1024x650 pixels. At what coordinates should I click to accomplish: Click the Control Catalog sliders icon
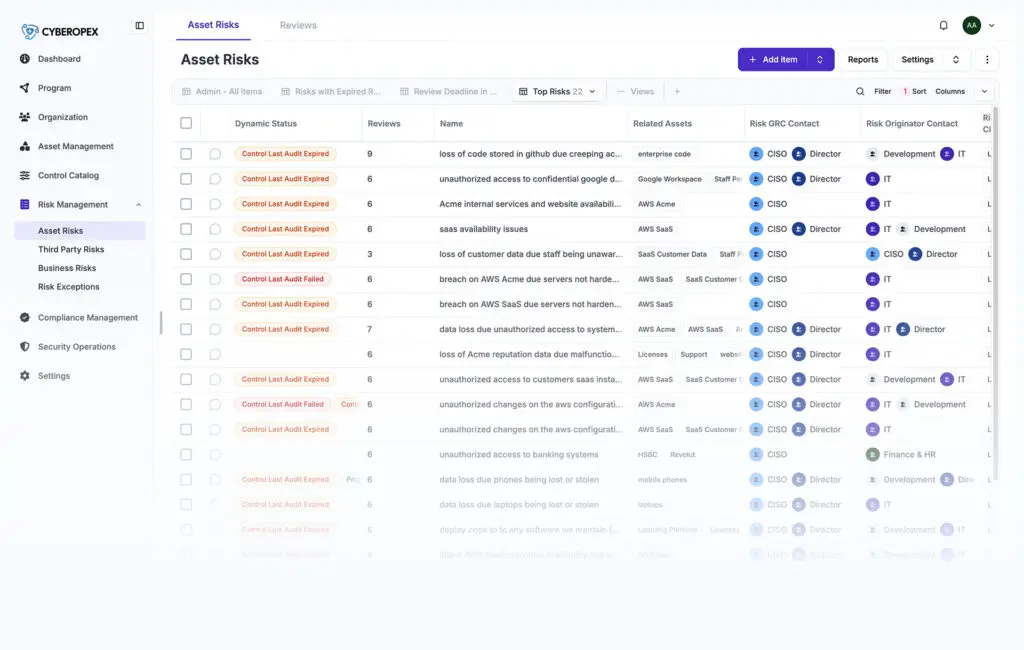[x=25, y=175]
